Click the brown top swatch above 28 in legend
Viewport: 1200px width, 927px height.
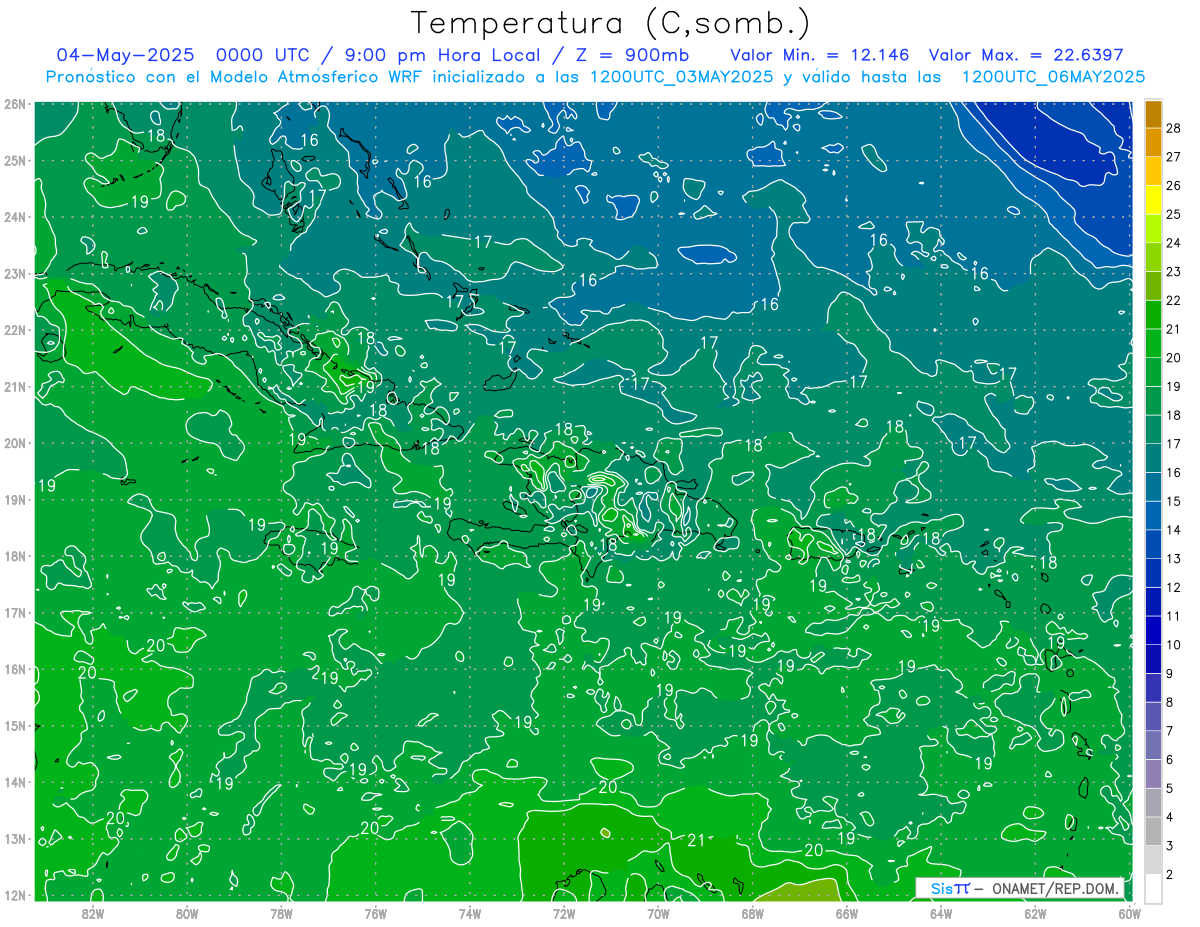1154,114
